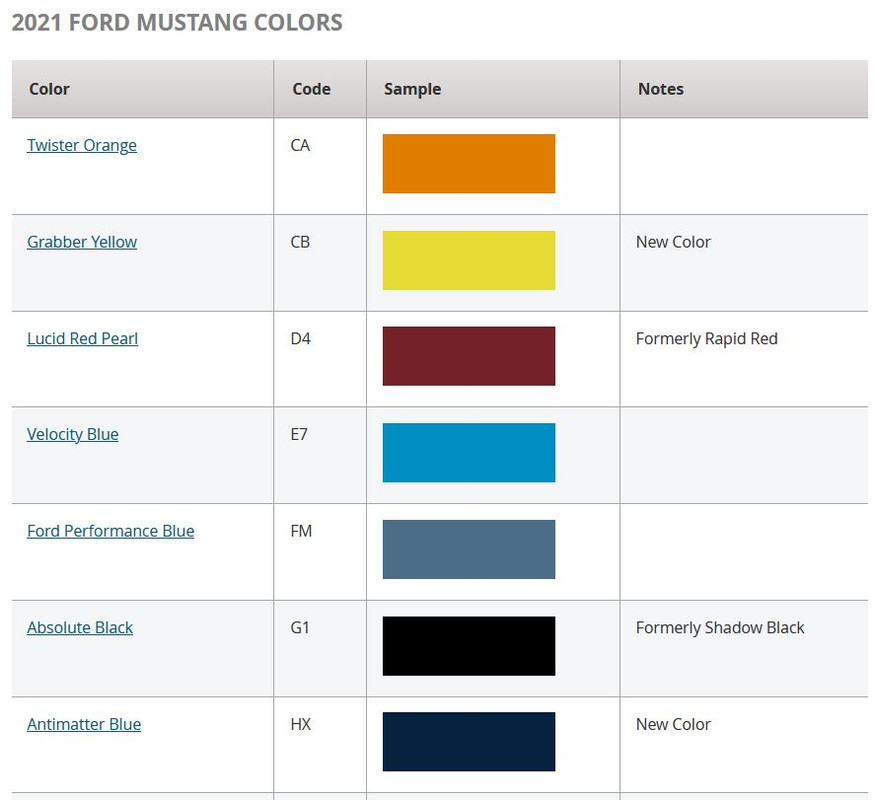Open the Grabber Yellow color link
Viewport: 877px width, 800px height.
pos(82,242)
